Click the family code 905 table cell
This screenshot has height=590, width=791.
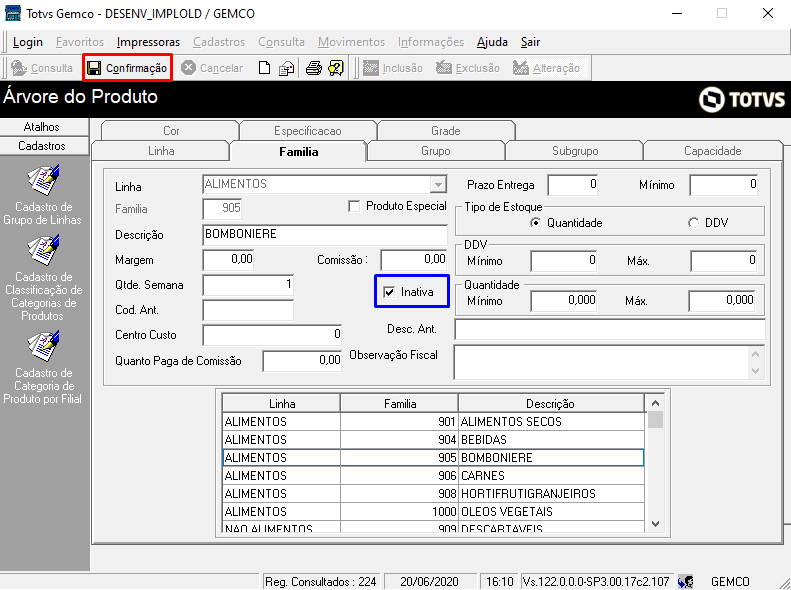(x=400, y=458)
